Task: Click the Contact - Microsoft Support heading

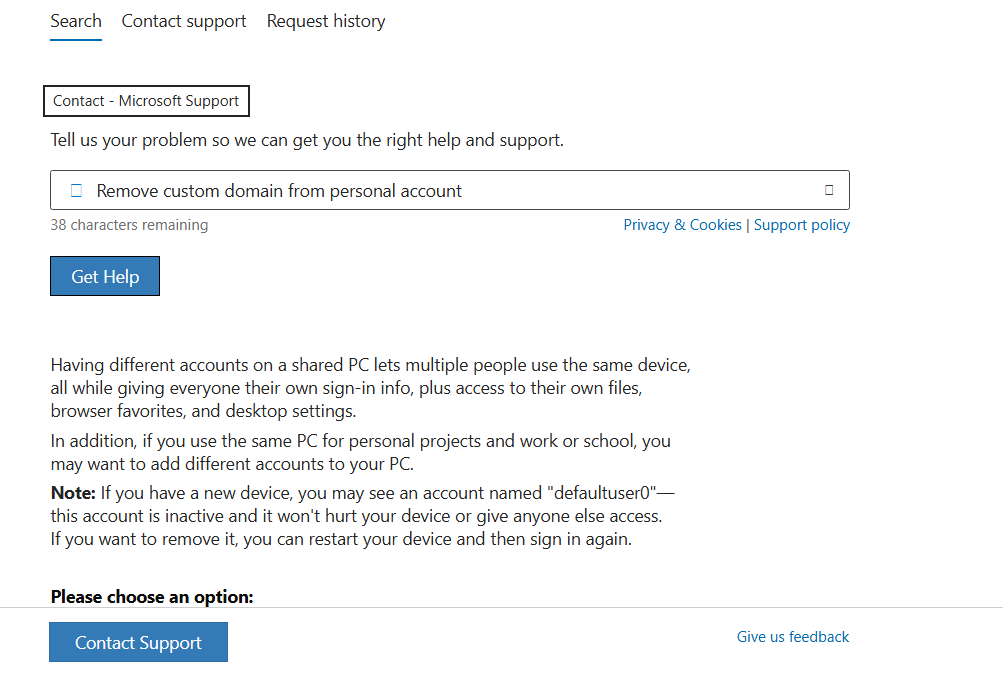Action: [146, 101]
